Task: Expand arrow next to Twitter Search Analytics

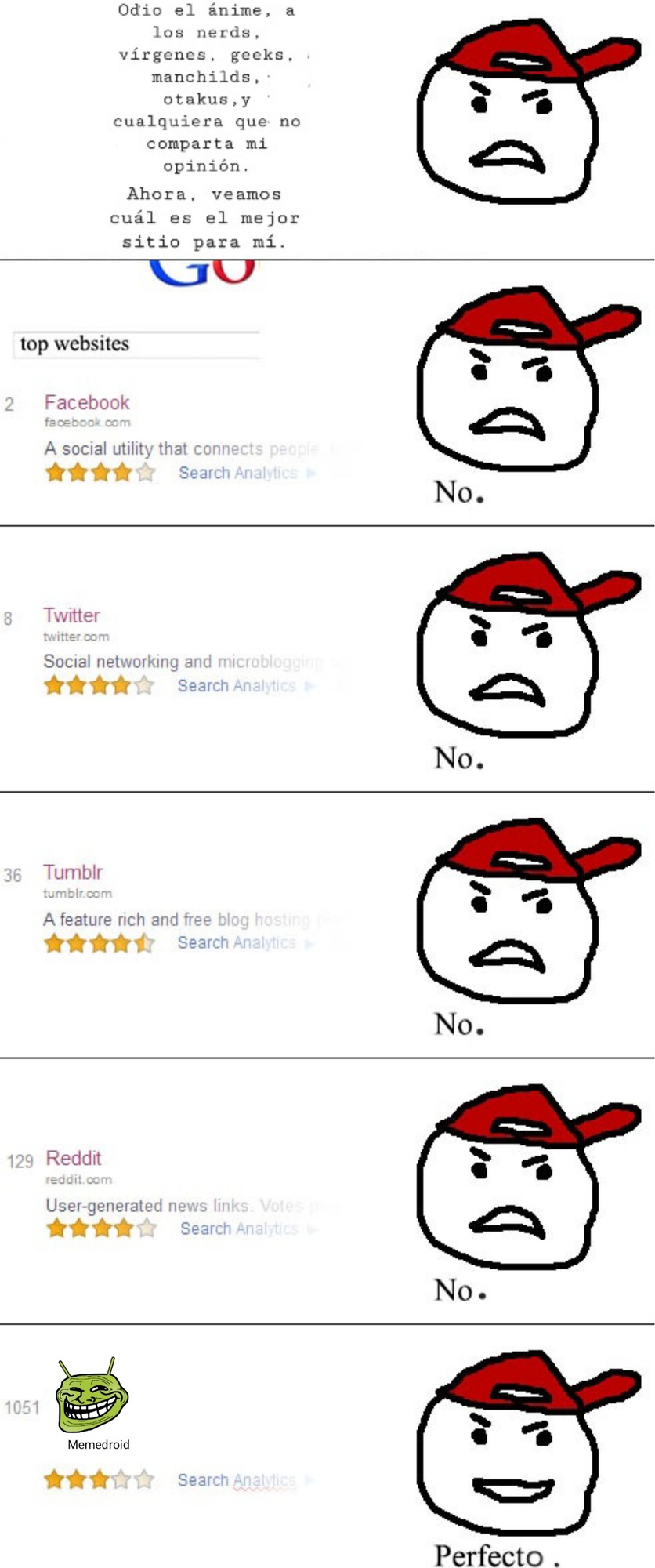Action: coord(309,687)
